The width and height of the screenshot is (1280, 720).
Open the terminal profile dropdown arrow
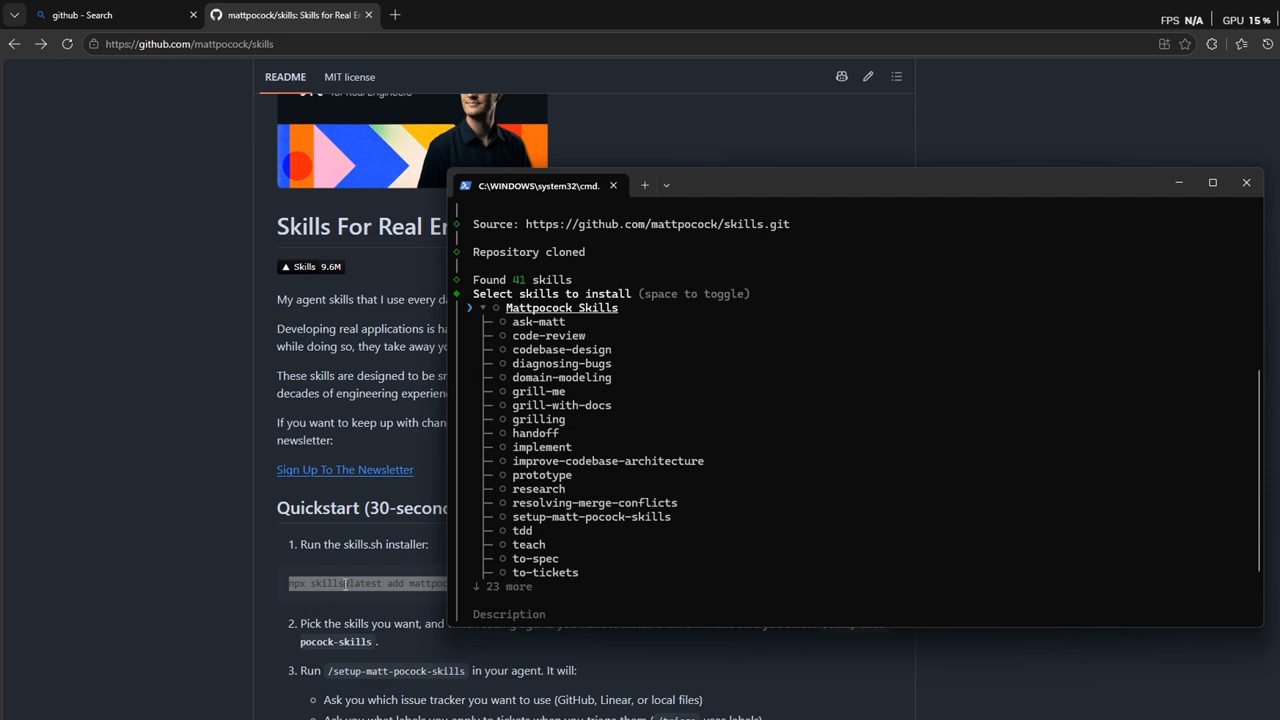pyautogui.click(x=666, y=185)
